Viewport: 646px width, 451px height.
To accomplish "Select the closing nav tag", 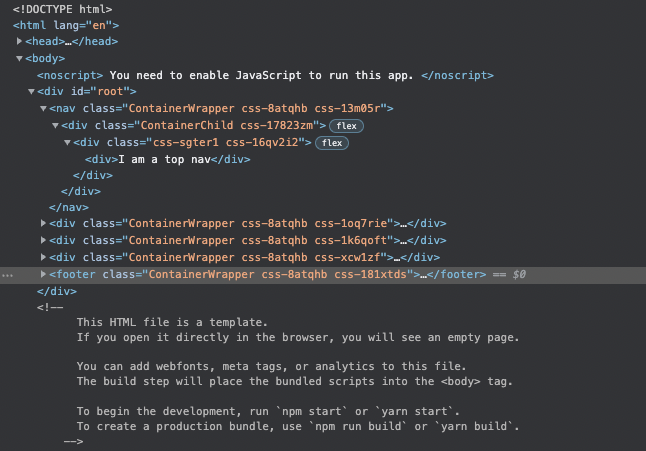I will (x=69, y=208).
